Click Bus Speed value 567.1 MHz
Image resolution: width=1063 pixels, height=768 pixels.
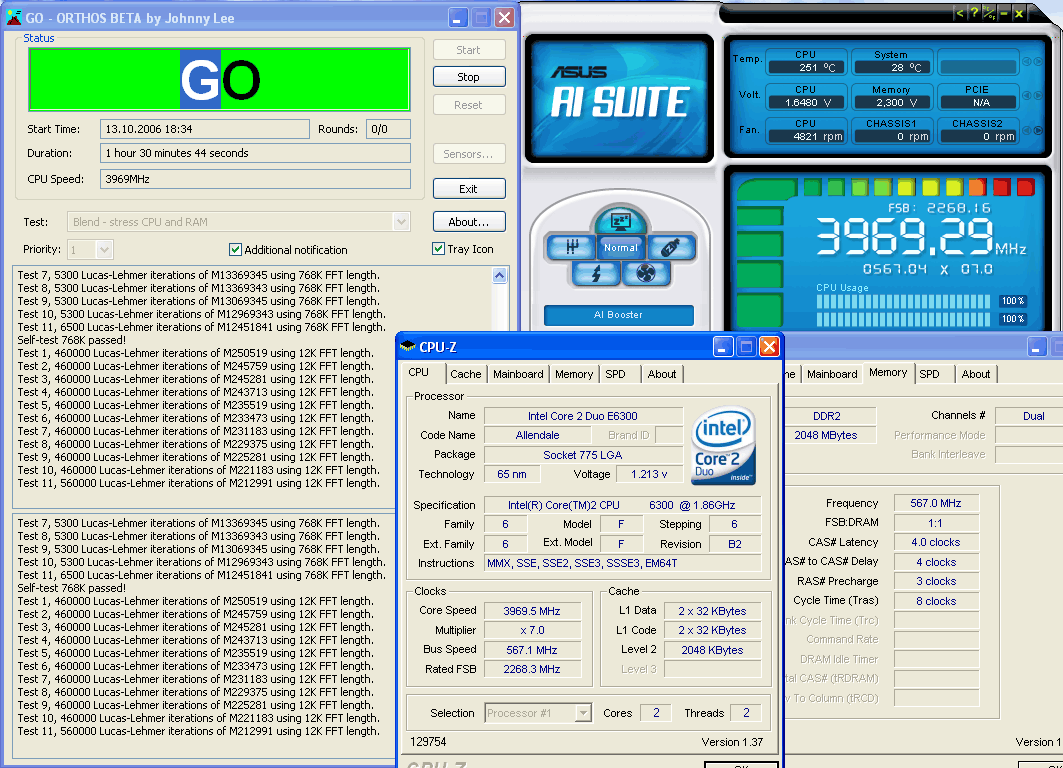pos(532,650)
